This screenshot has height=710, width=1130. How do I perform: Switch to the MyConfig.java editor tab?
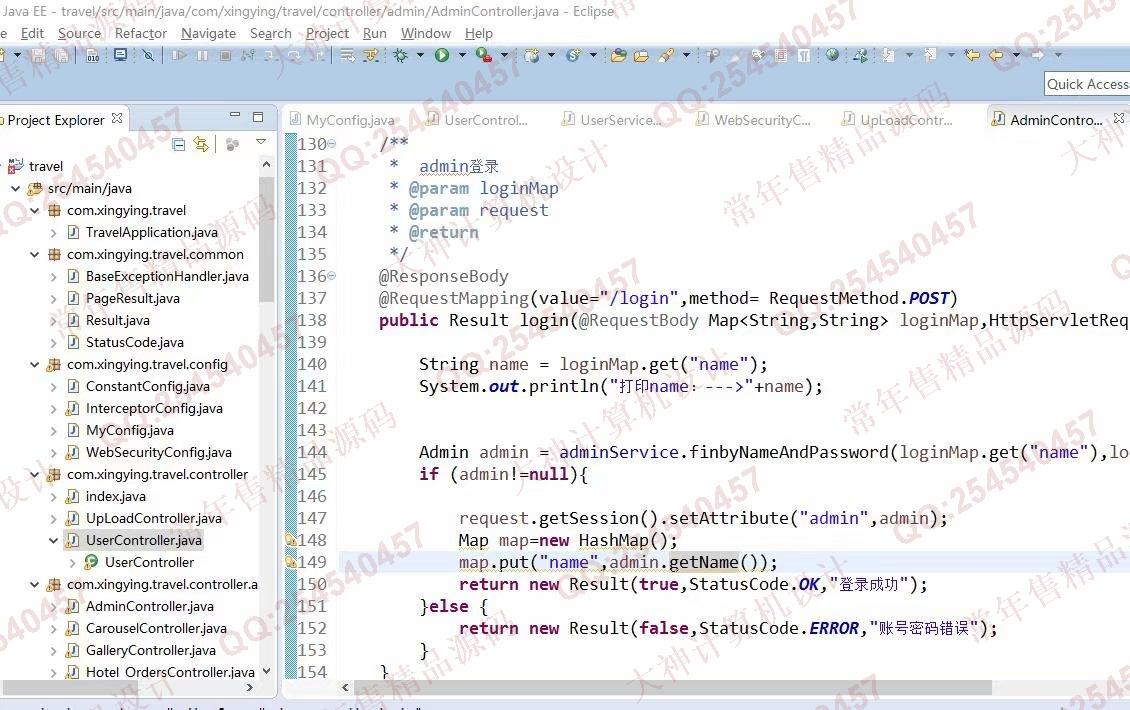point(342,120)
